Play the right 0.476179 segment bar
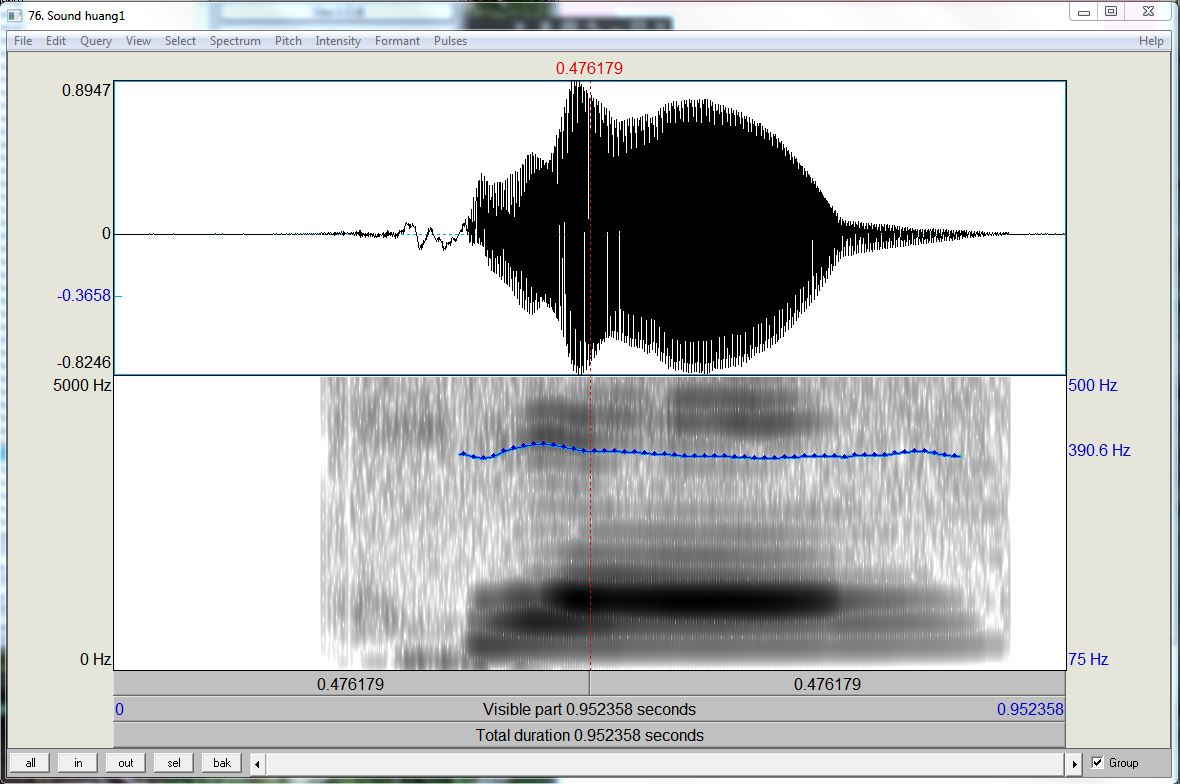Screen dimensions: 1180x784 pyautogui.click(x=827, y=684)
